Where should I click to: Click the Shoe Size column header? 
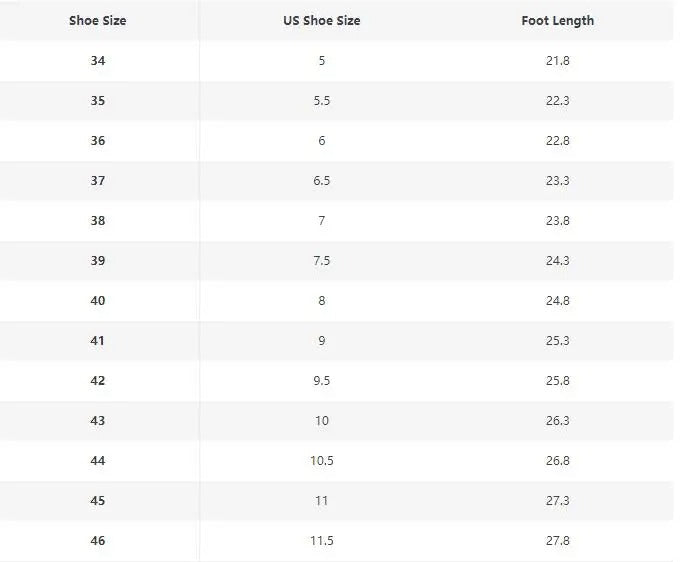coord(97,21)
